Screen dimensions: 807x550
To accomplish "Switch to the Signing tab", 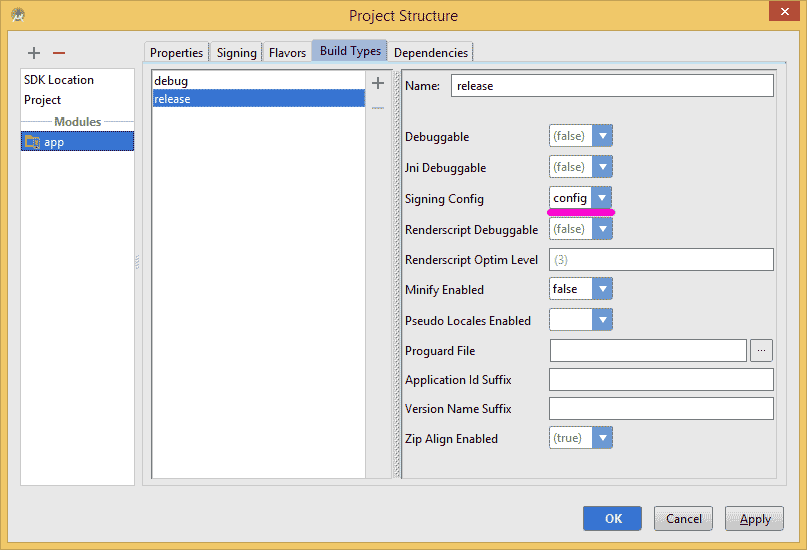I will (x=237, y=53).
